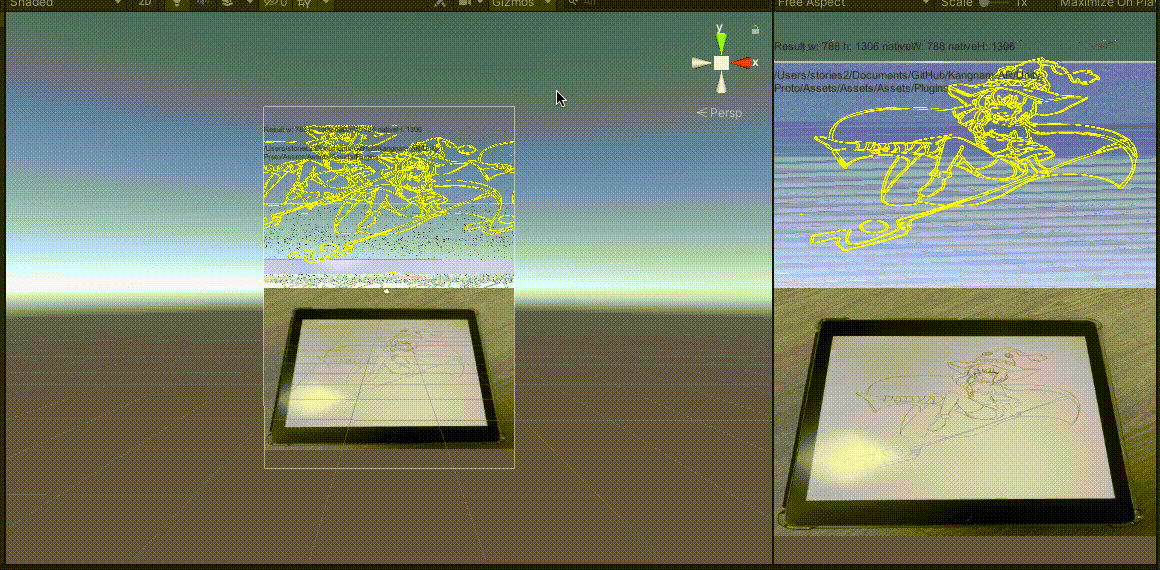Click the white center cube of the scene gizmo
Image resolution: width=1160 pixels, height=570 pixels.
click(721, 63)
